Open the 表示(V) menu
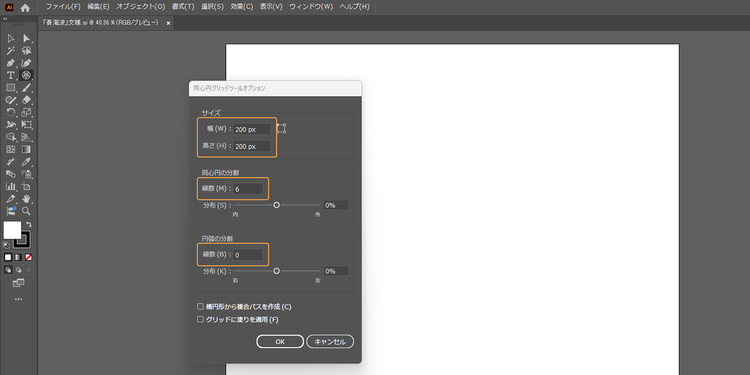750x375 pixels. point(271,7)
